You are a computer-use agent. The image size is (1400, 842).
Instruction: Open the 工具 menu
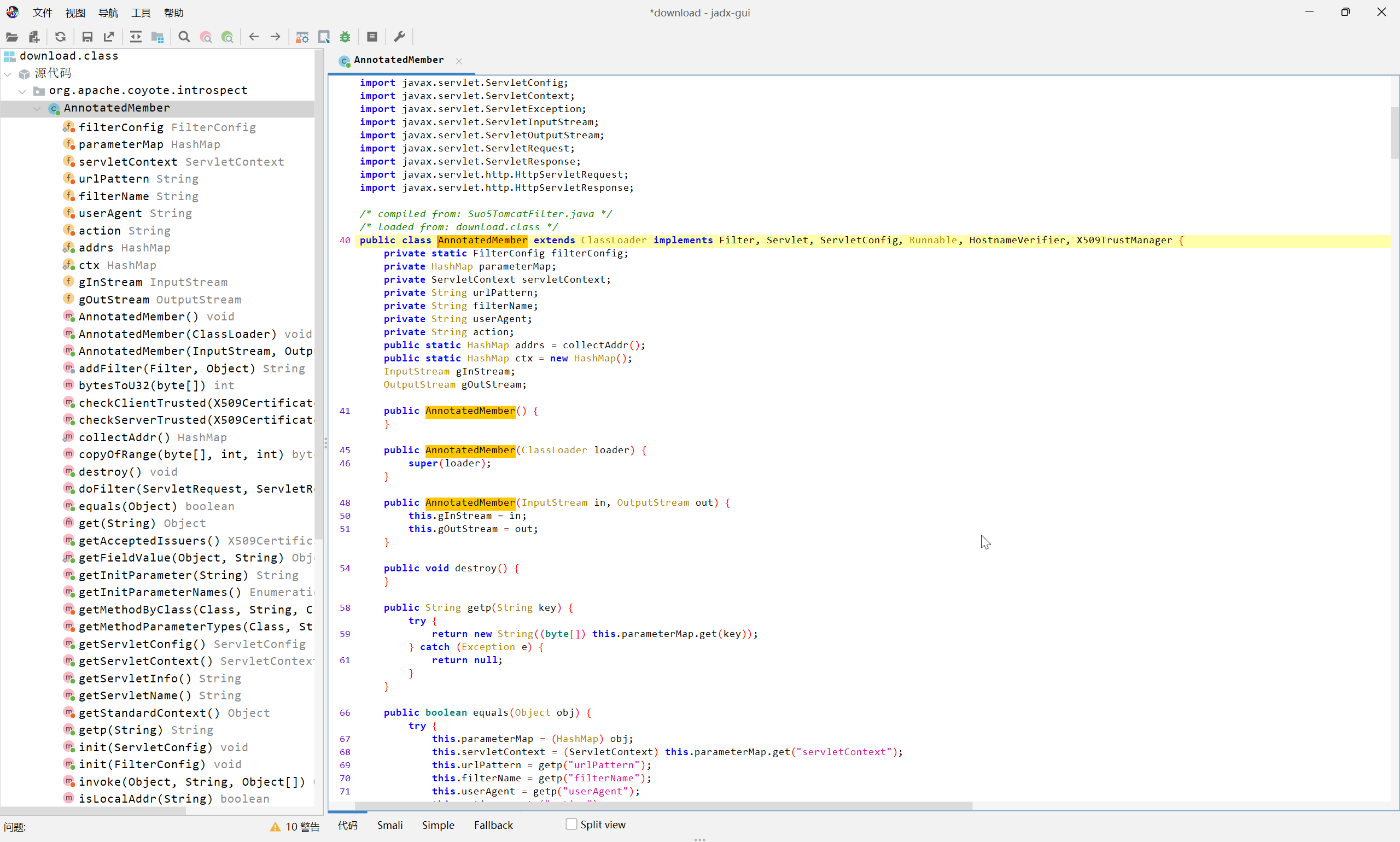point(141,13)
